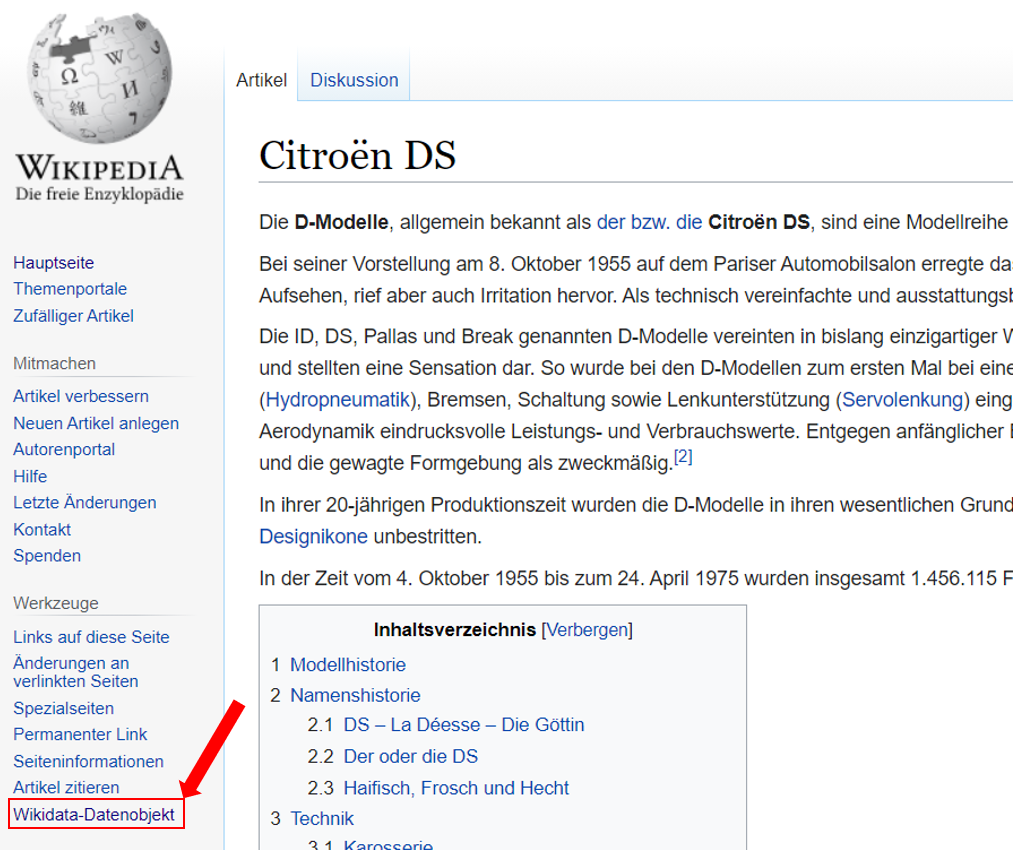Open Spezialseiten link
This screenshot has width=1013, height=850.
tap(63, 708)
